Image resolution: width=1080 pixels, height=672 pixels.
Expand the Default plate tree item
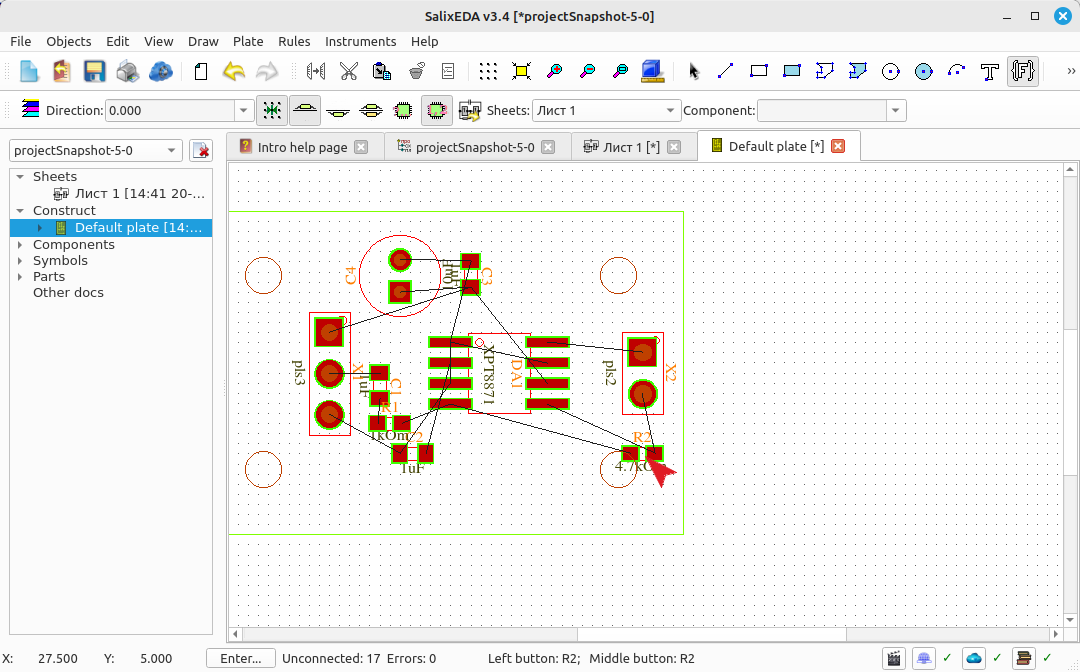tap(40, 228)
